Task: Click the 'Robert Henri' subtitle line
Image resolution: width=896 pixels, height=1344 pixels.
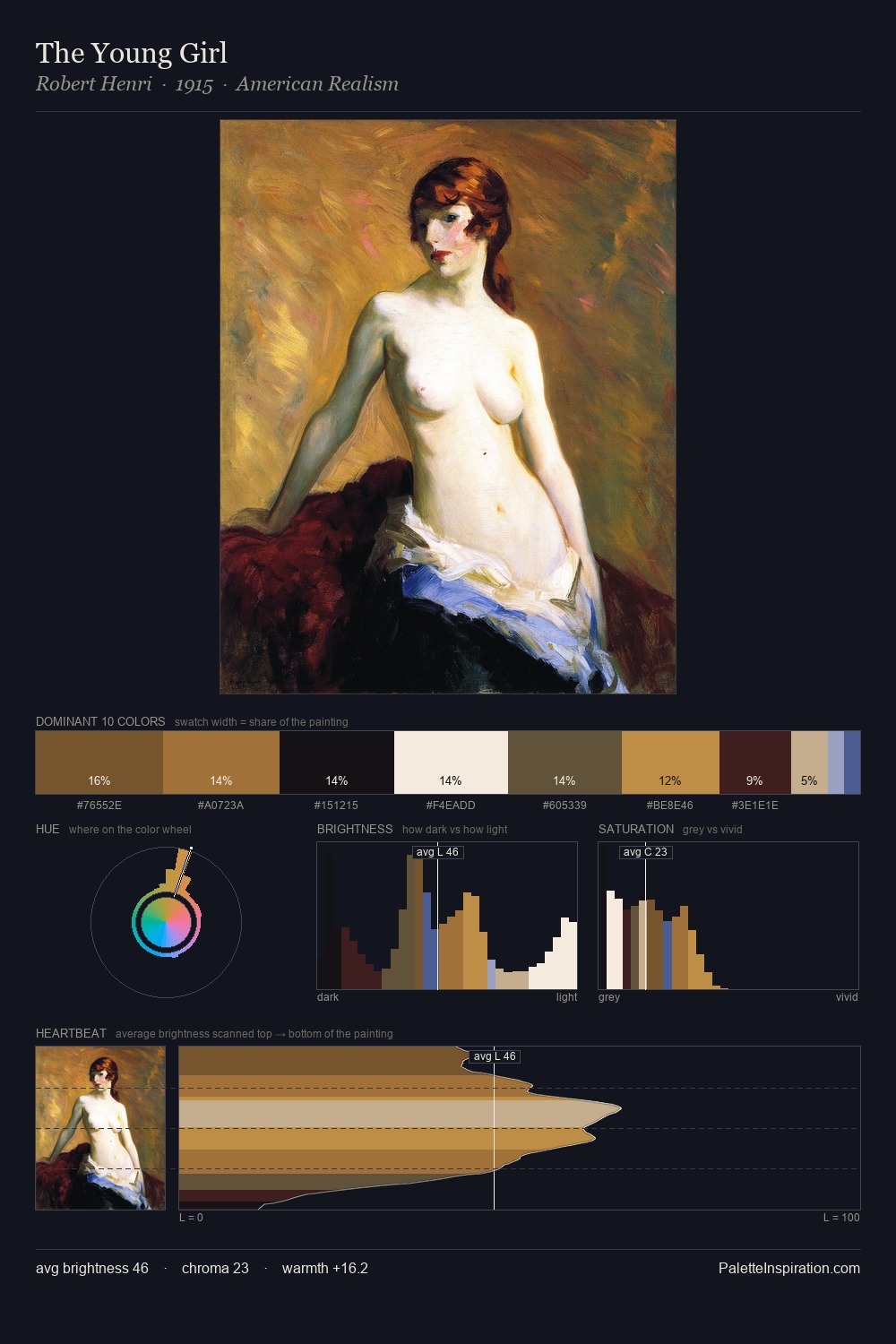Action: point(217,84)
